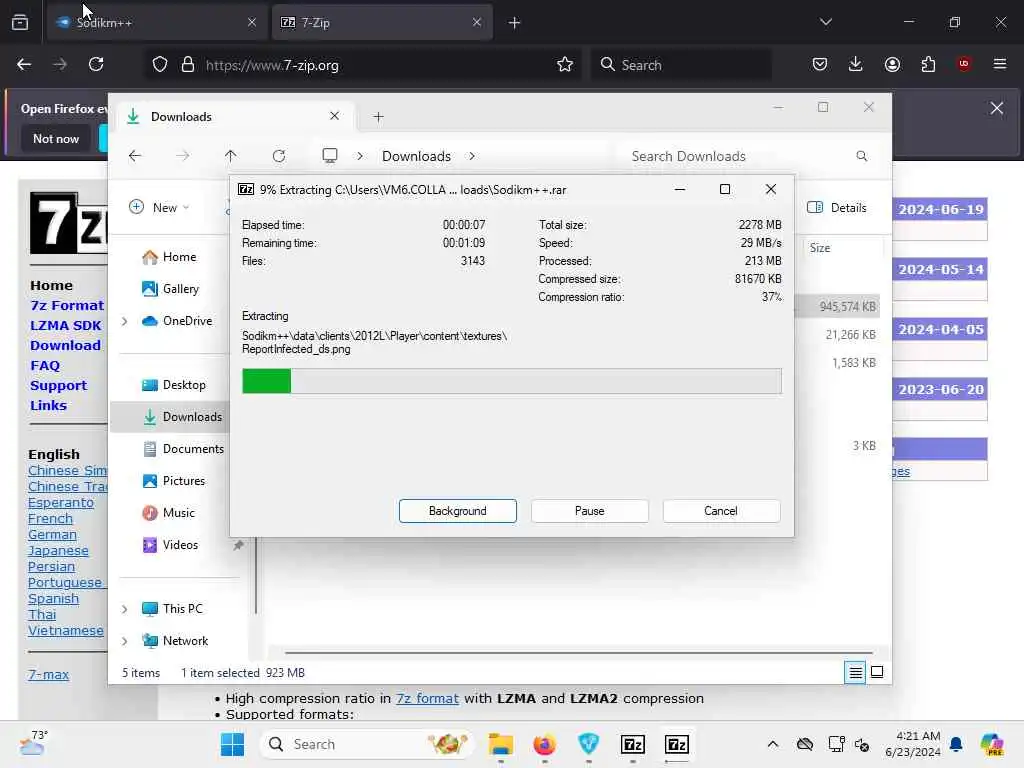This screenshot has width=1024, height=768.
Task: Open Firefox extensions puzzle icon
Action: tap(928, 64)
